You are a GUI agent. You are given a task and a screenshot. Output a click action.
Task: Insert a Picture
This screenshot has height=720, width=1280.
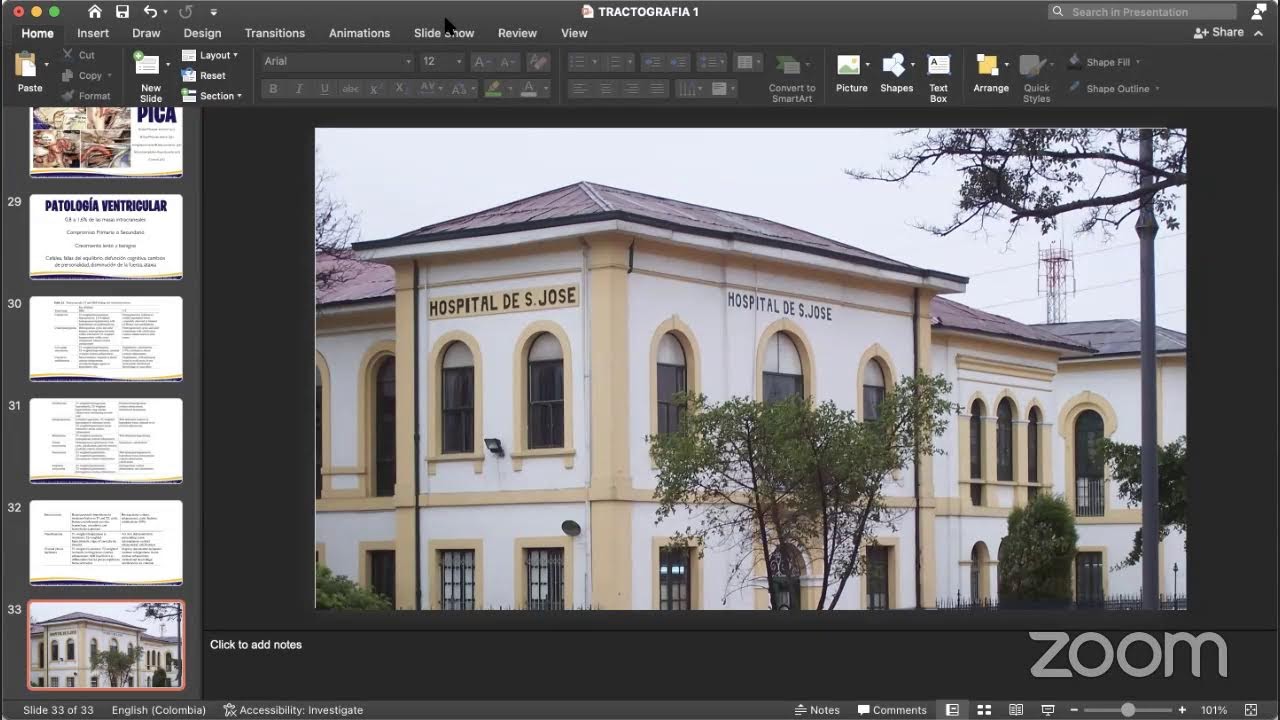(x=851, y=73)
